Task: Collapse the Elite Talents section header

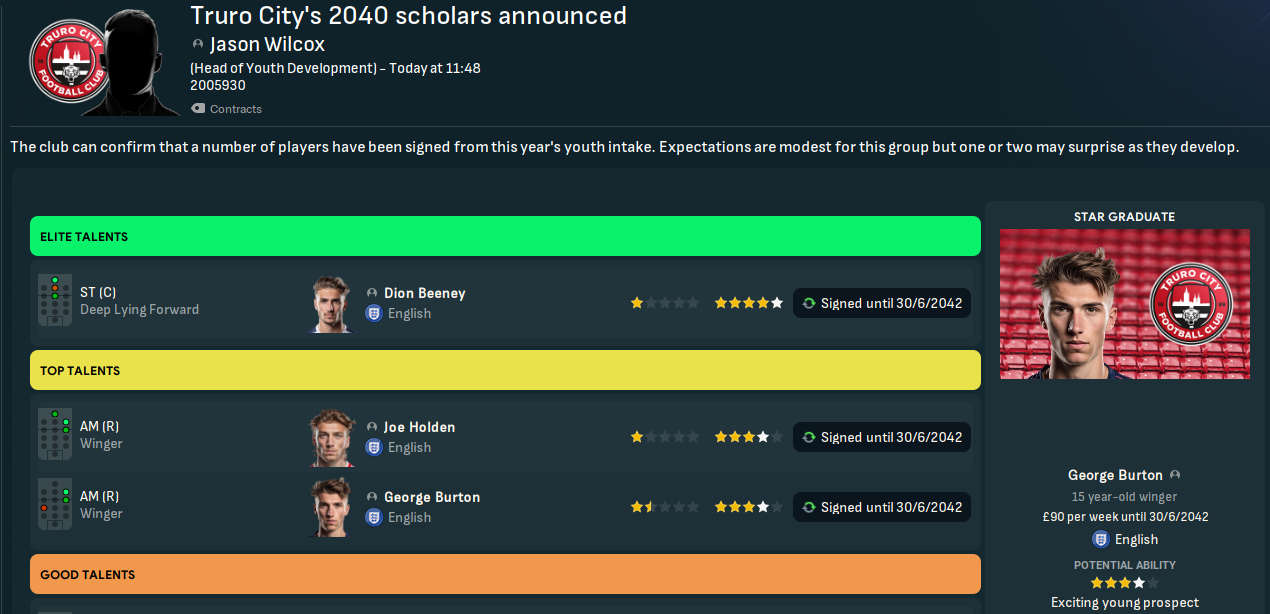Action: click(x=505, y=237)
